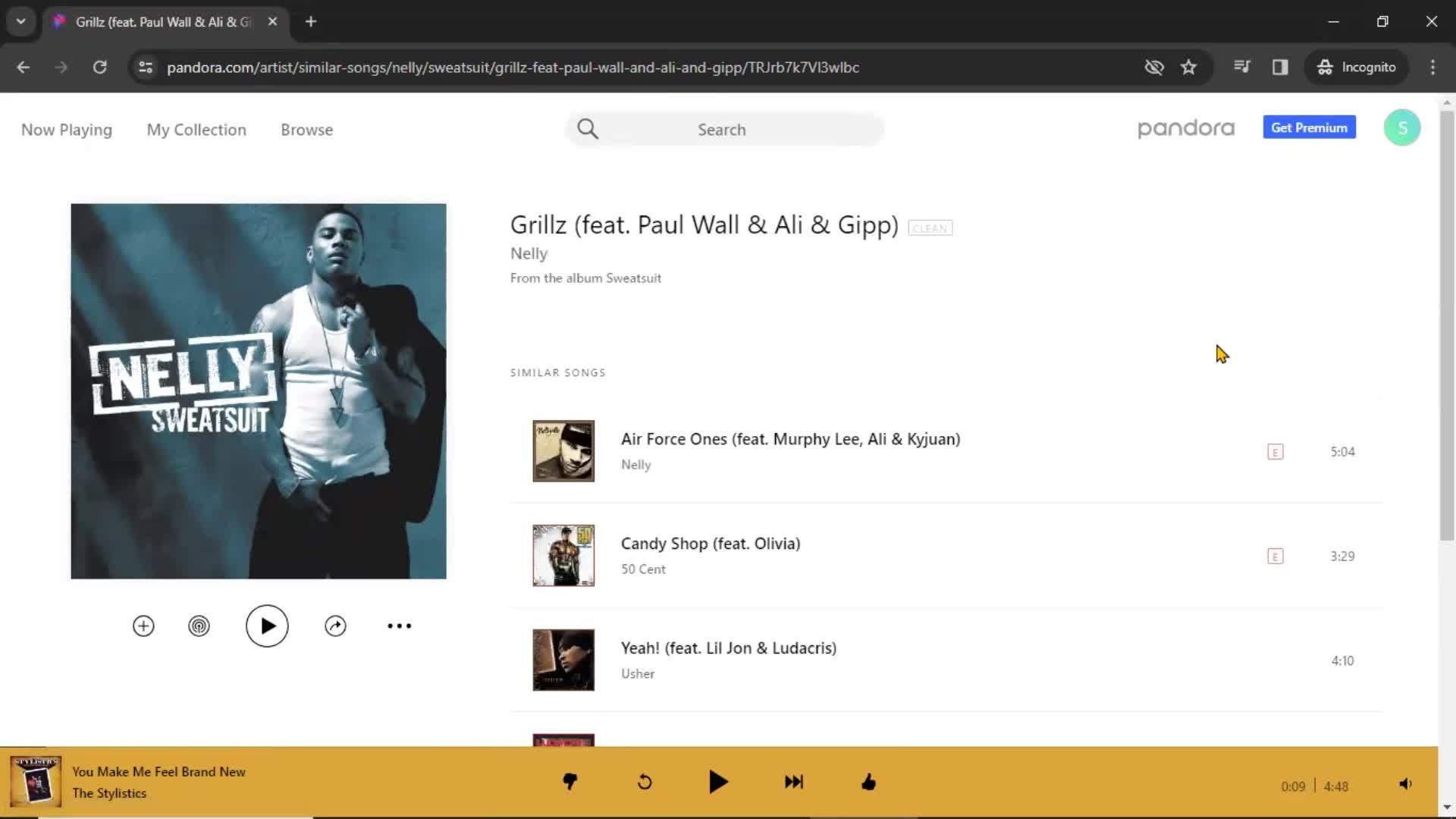Click the Get Premium button
The height and width of the screenshot is (819, 1456).
click(x=1310, y=127)
